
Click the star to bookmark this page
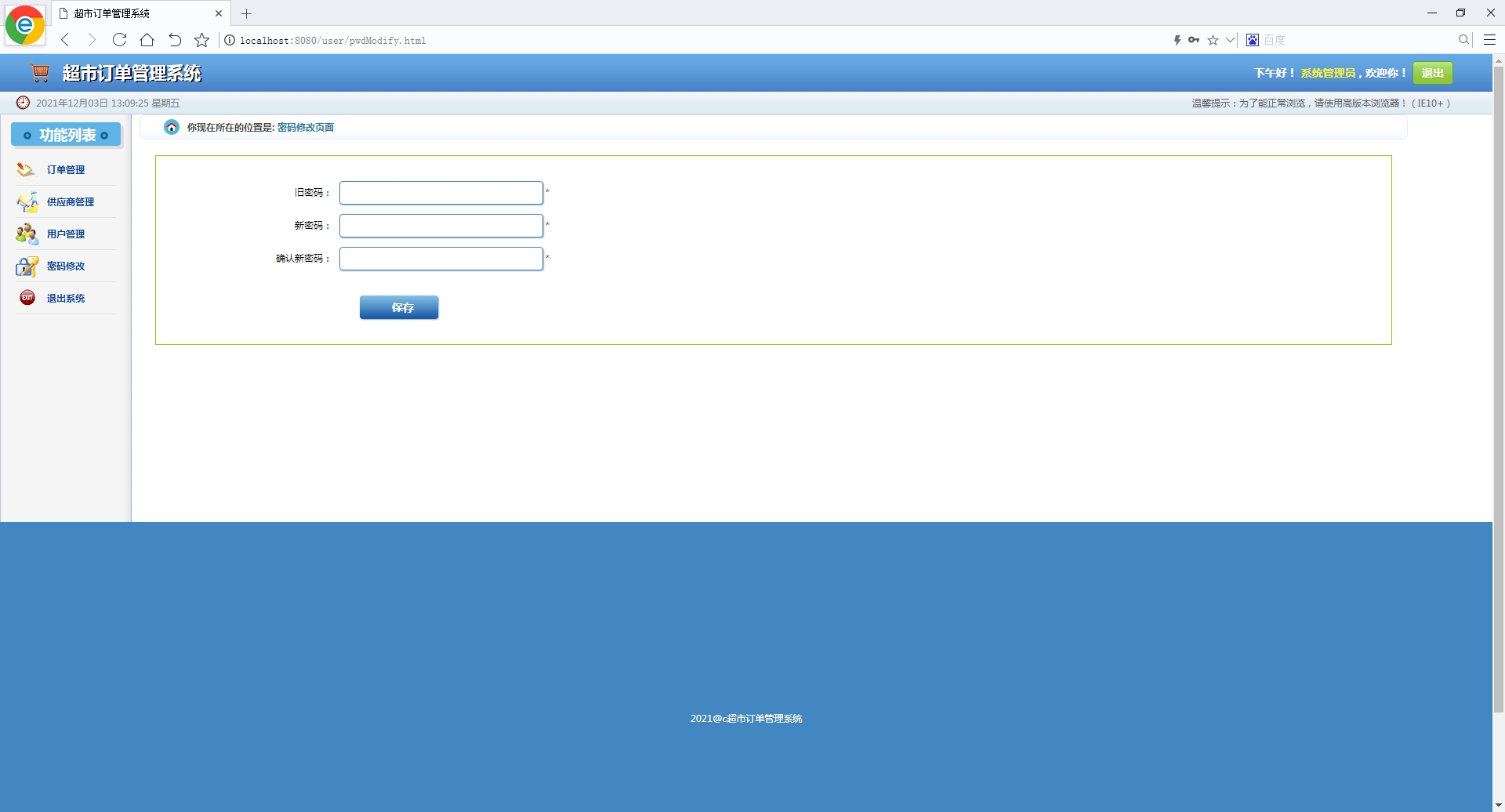pos(1213,40)
